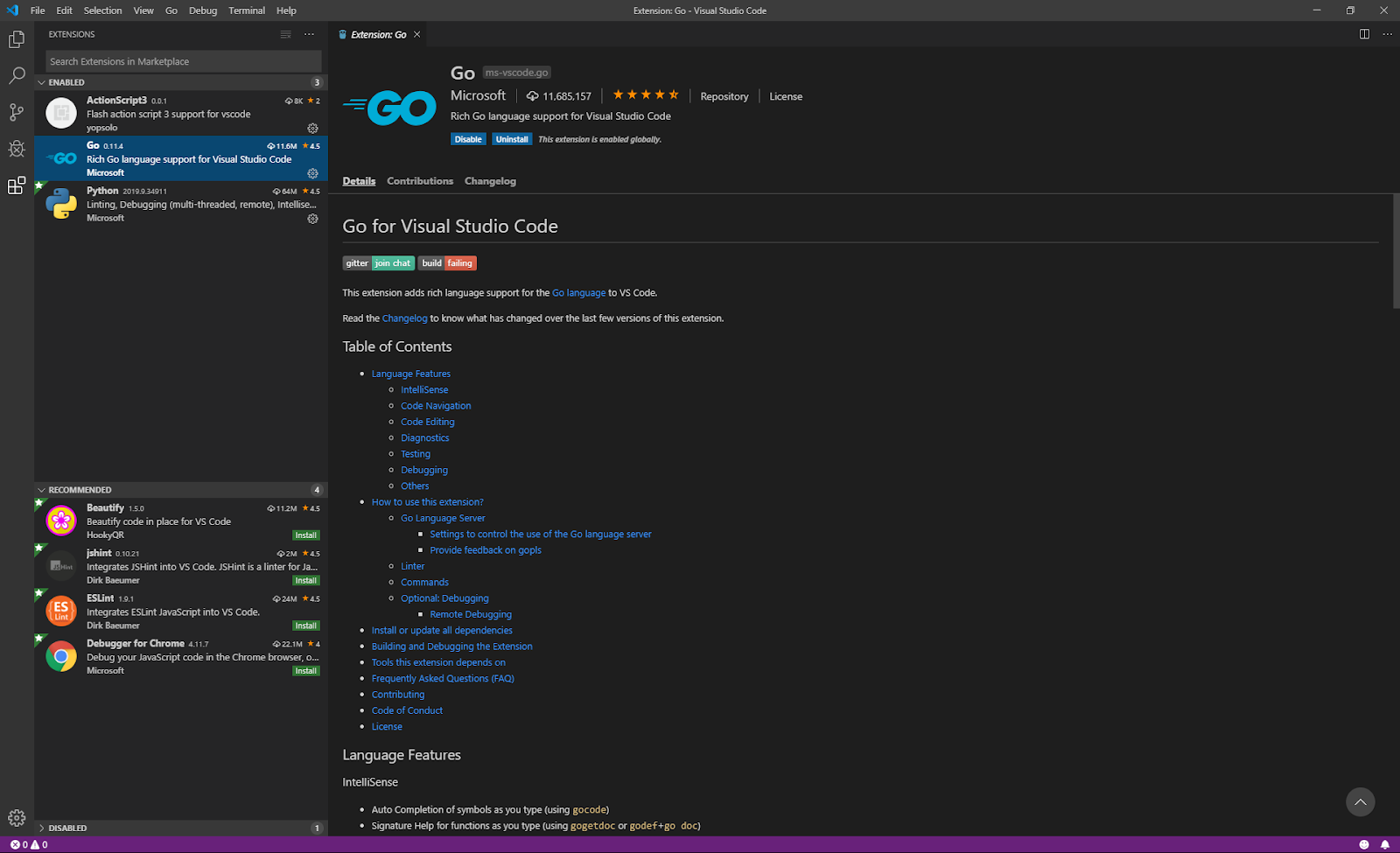
Task: Jump to Code Navigation section link
Action: click(x=436, y=406)
